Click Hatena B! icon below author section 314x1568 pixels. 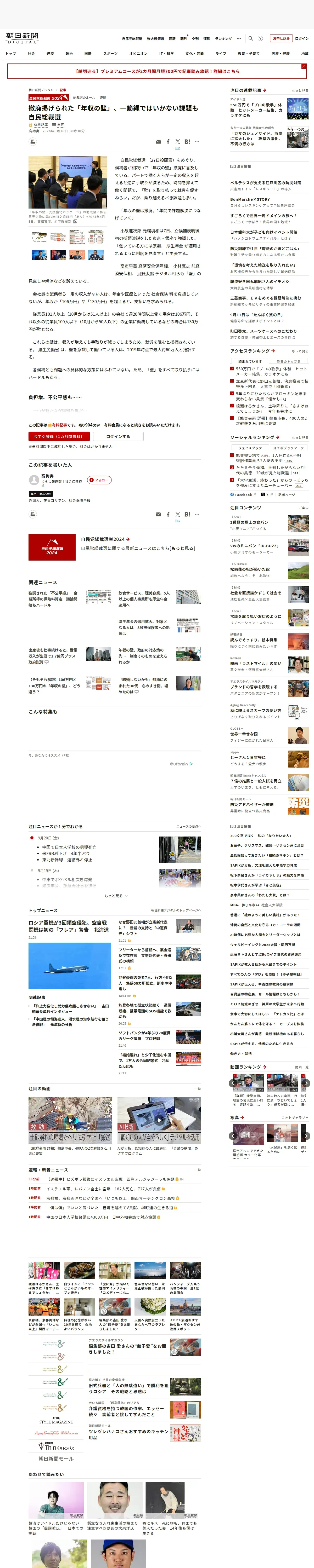point(187,514)
